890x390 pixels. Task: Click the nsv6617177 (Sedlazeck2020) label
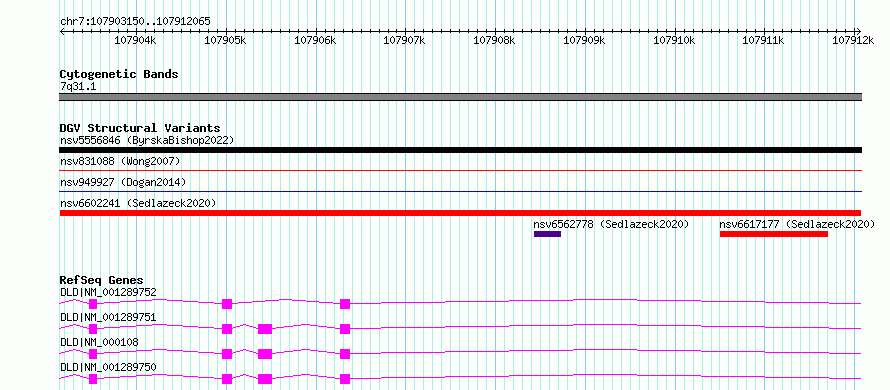[x=797, y=224]
